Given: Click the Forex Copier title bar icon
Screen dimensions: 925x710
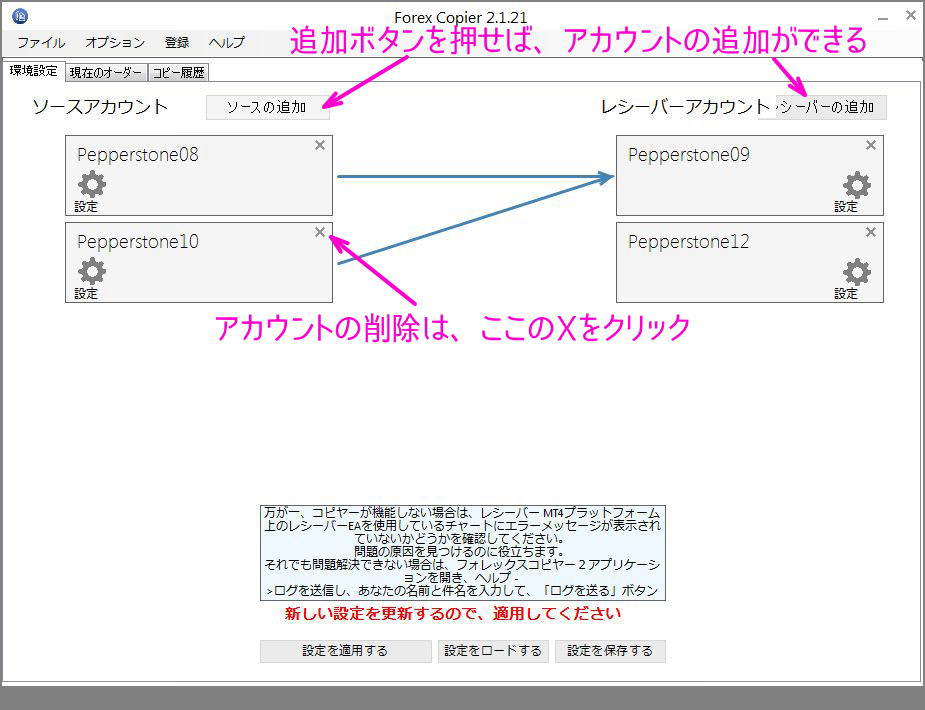Looking at the screenshot, I should click(22, 14).
